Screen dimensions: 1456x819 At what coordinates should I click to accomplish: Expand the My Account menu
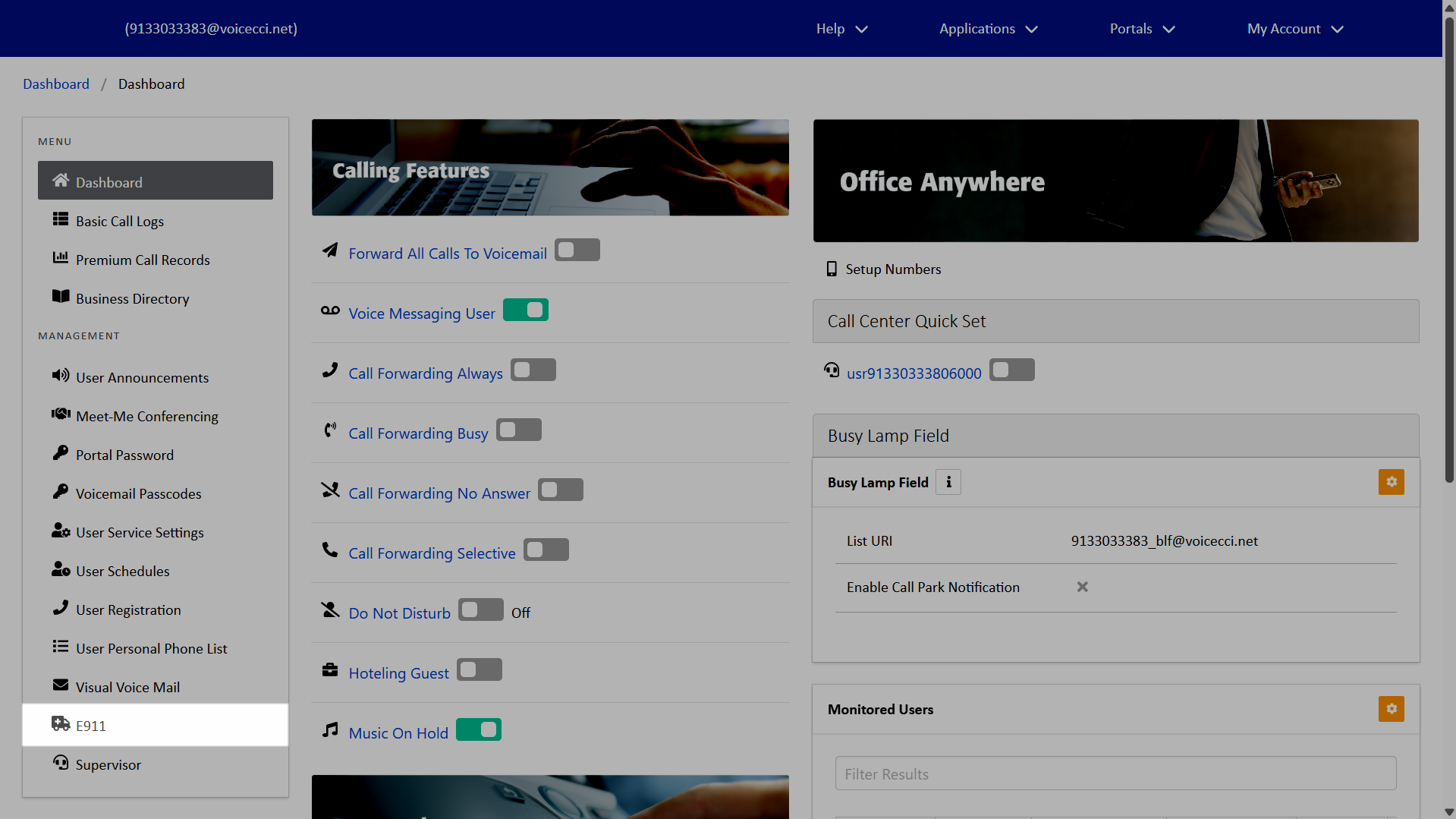click(x=1294, y=29)
